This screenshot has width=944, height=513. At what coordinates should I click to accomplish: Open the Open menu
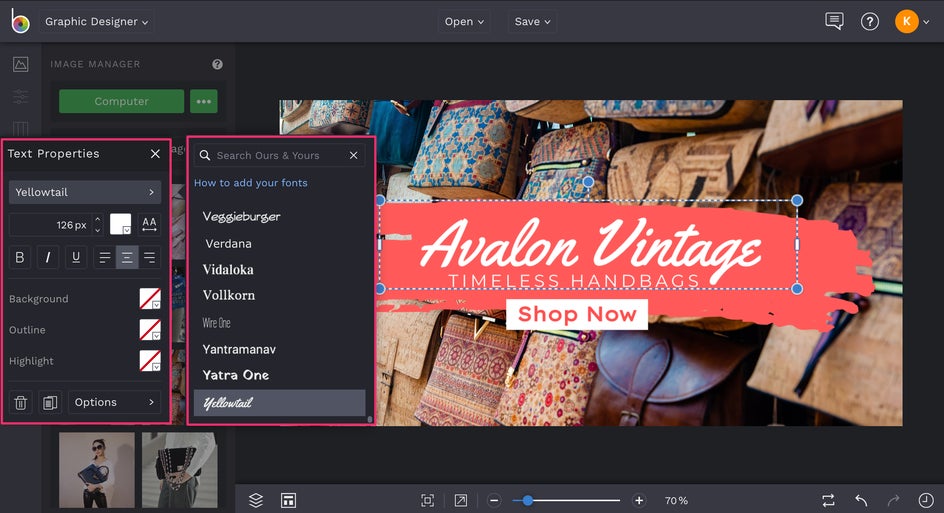pyautogui.click(x=464, y=22)
